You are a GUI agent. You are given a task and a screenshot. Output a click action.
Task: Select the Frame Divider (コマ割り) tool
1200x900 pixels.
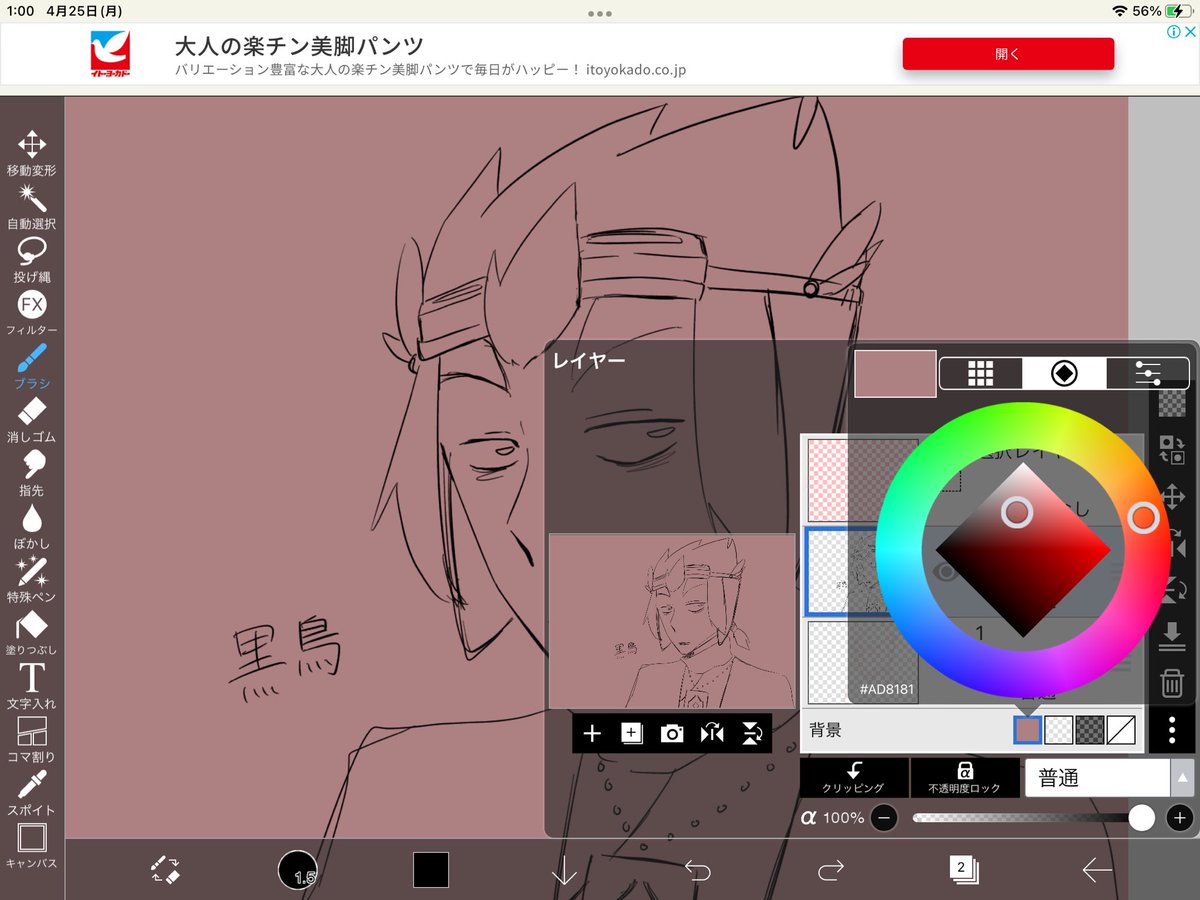click(32, 739)
